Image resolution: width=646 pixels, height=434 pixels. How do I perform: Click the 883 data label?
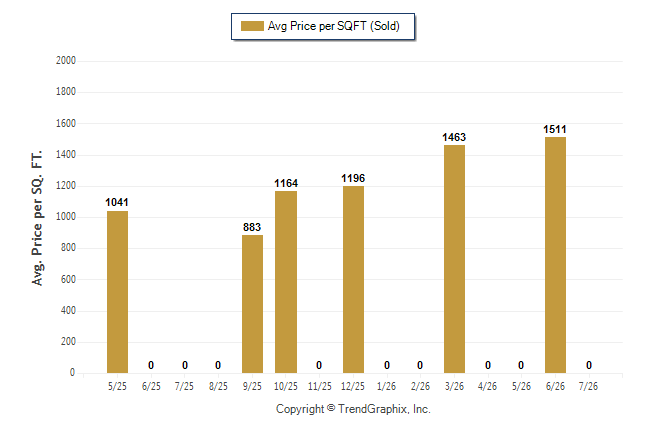252,227
